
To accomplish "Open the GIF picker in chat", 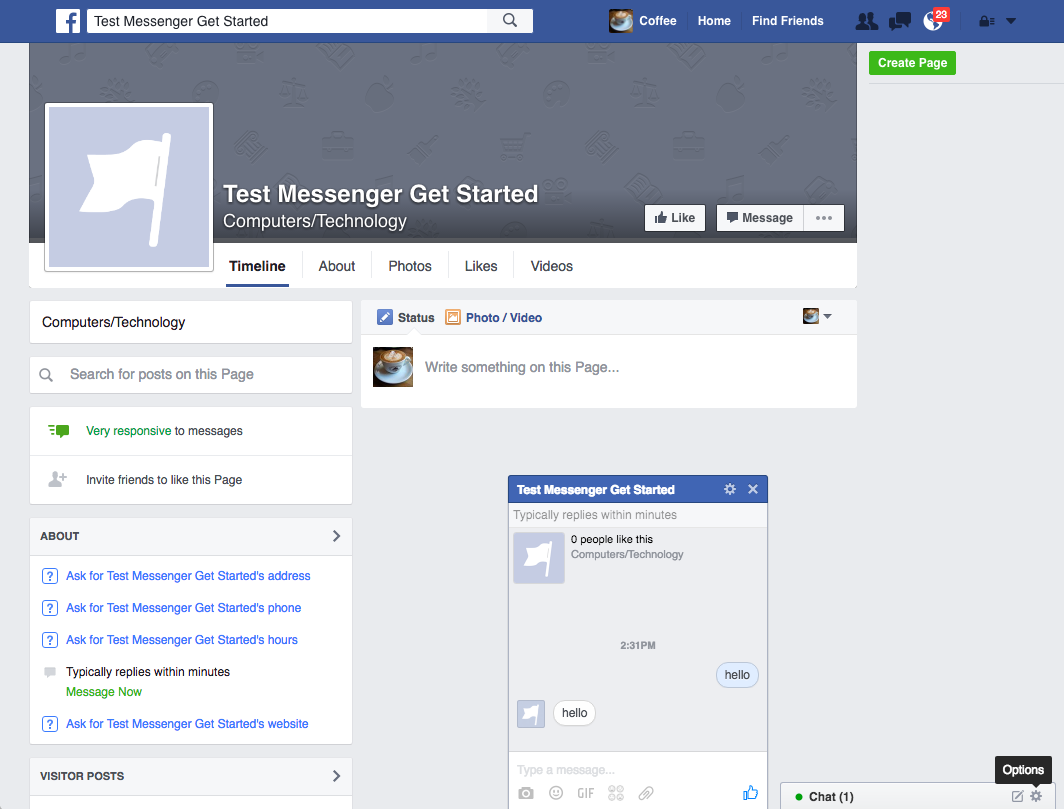I will pos(586,793).
